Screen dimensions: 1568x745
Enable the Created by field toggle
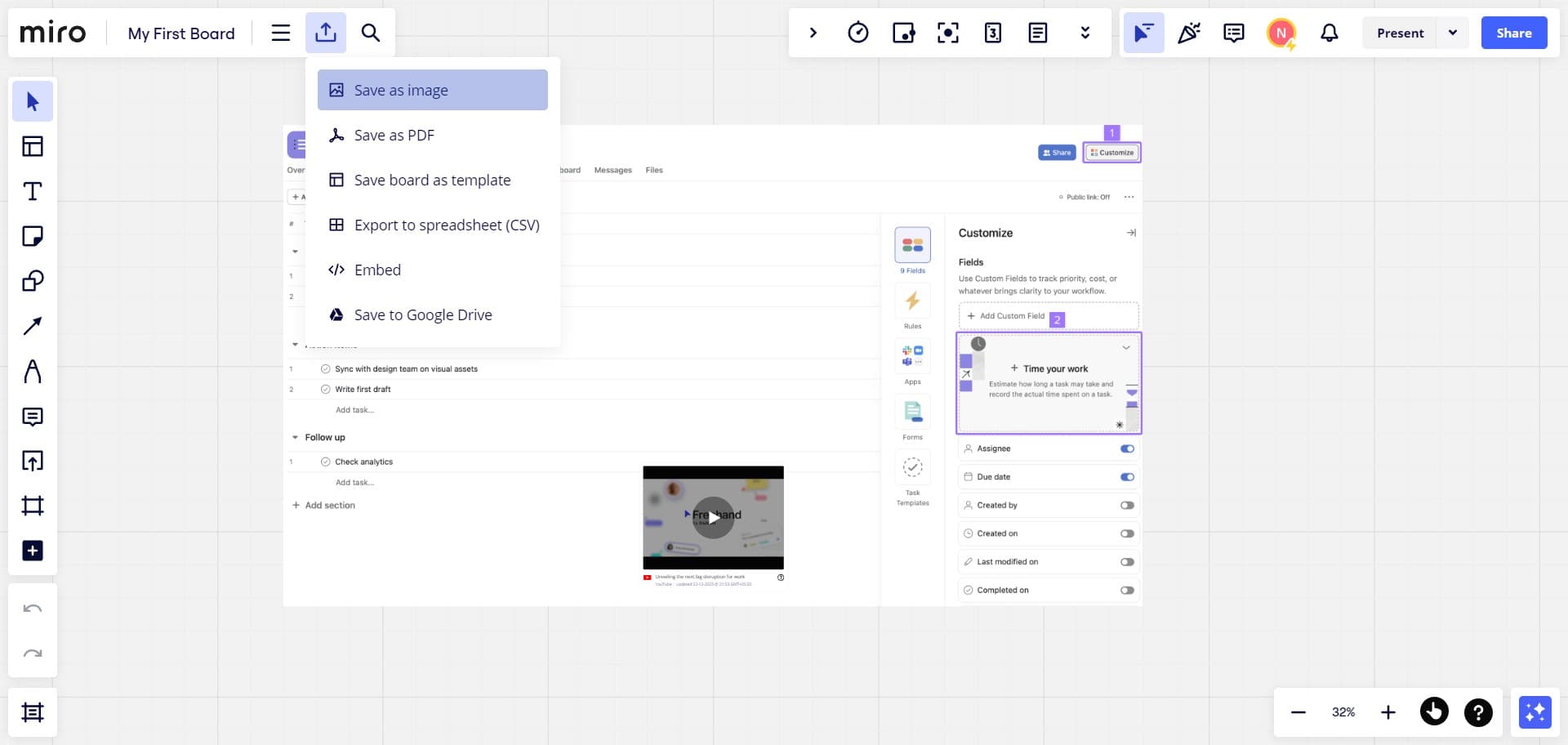pos(1127,506)
